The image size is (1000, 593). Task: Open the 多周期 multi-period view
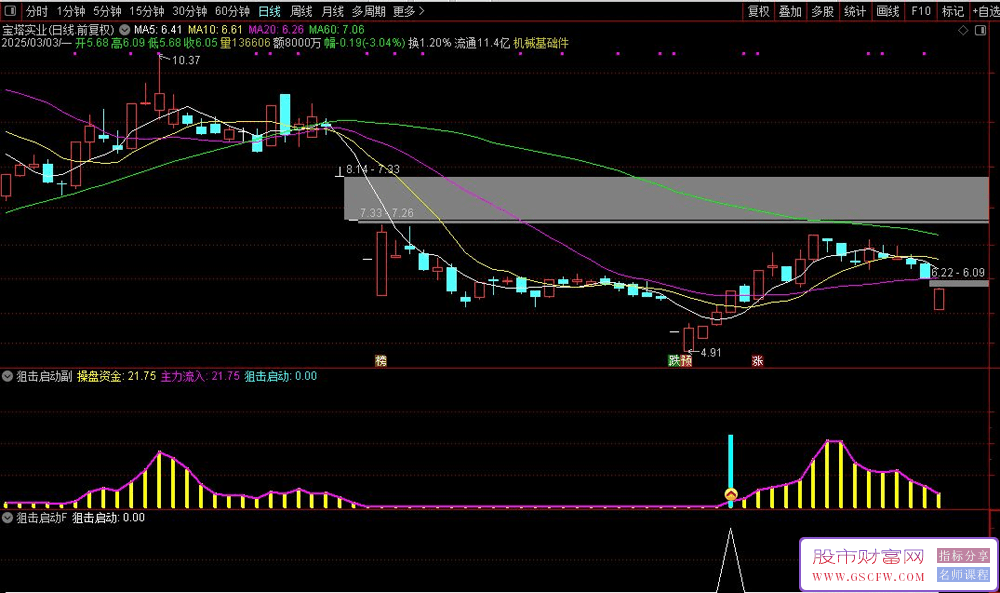pyautogui.click(x=369, y=11)
